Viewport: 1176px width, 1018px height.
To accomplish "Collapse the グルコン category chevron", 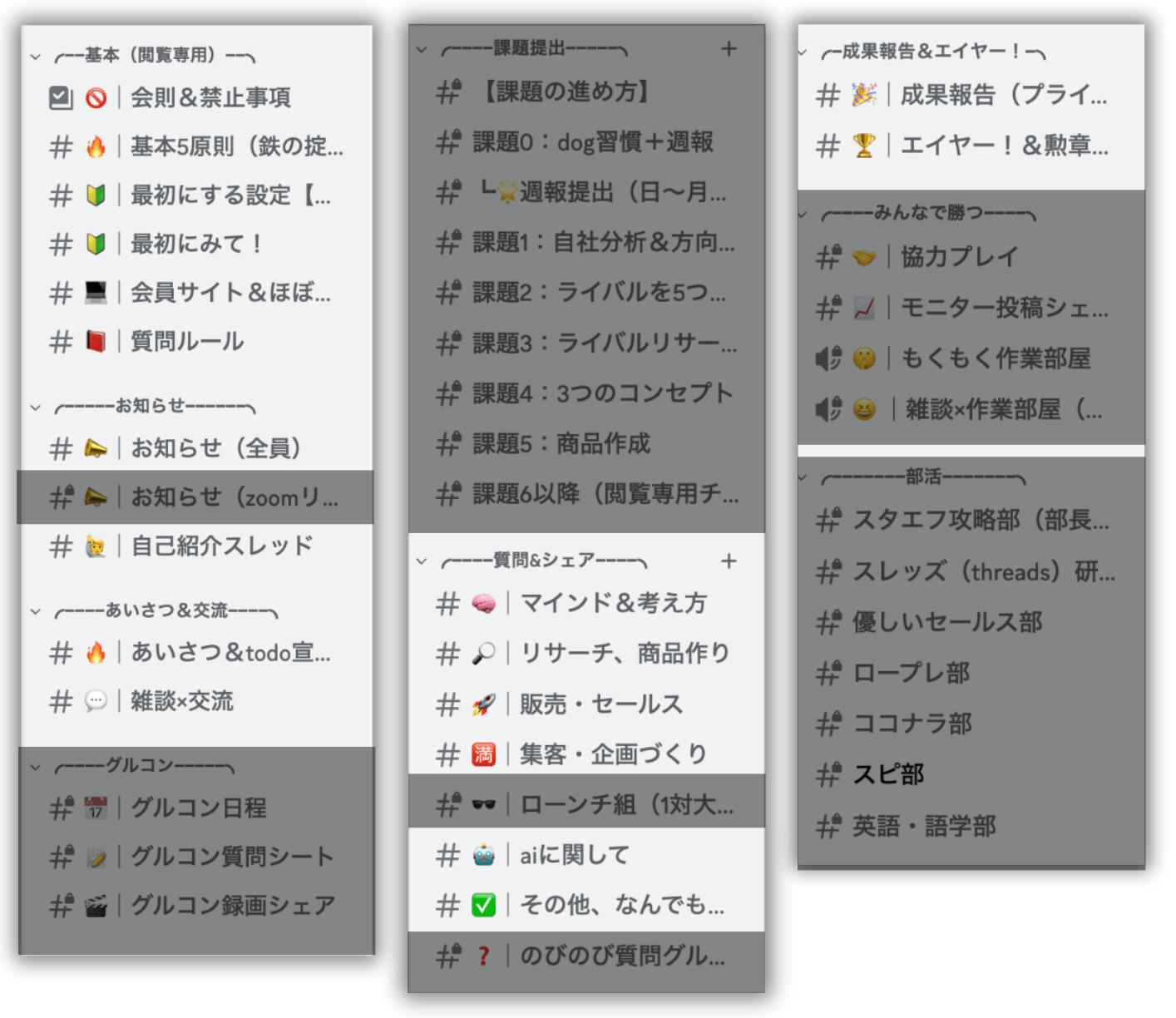I will tap(36, 767).
